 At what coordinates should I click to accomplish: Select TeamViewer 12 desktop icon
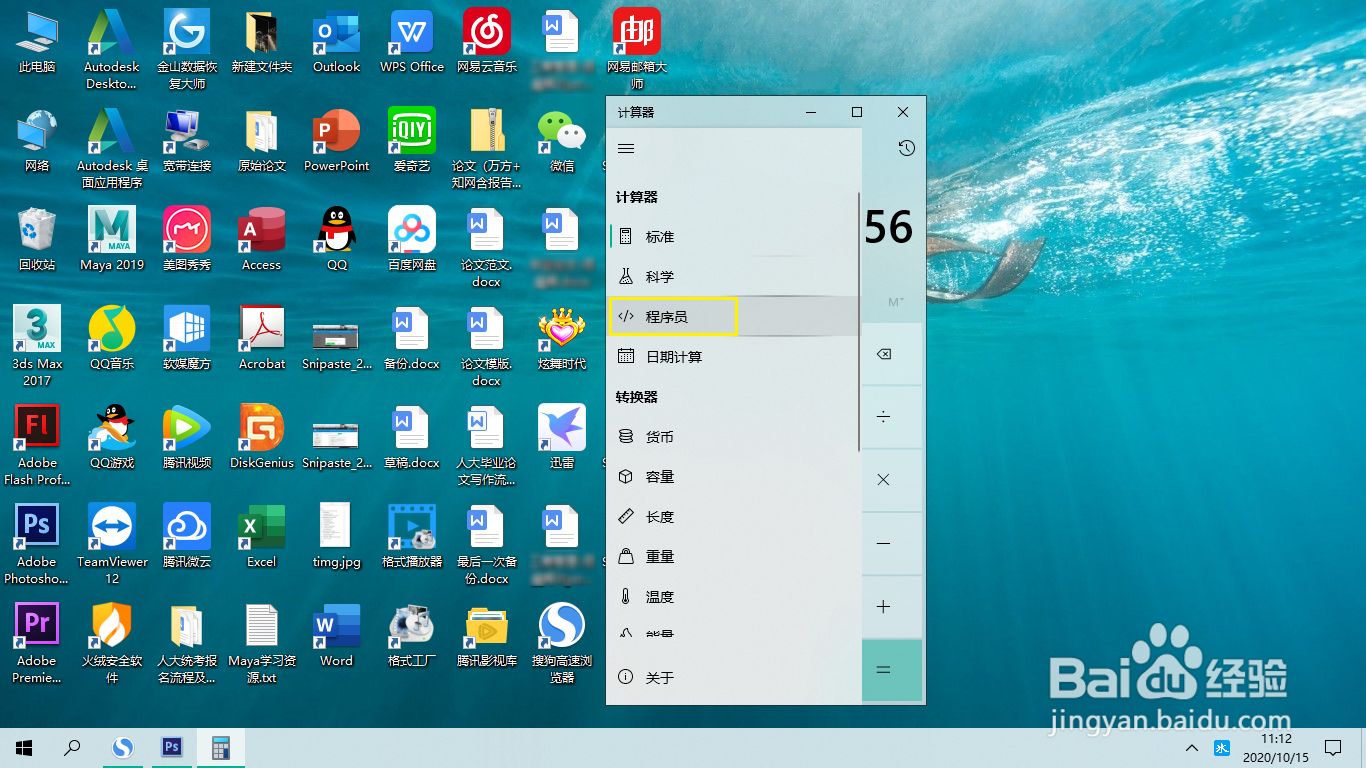pos(112,545)
